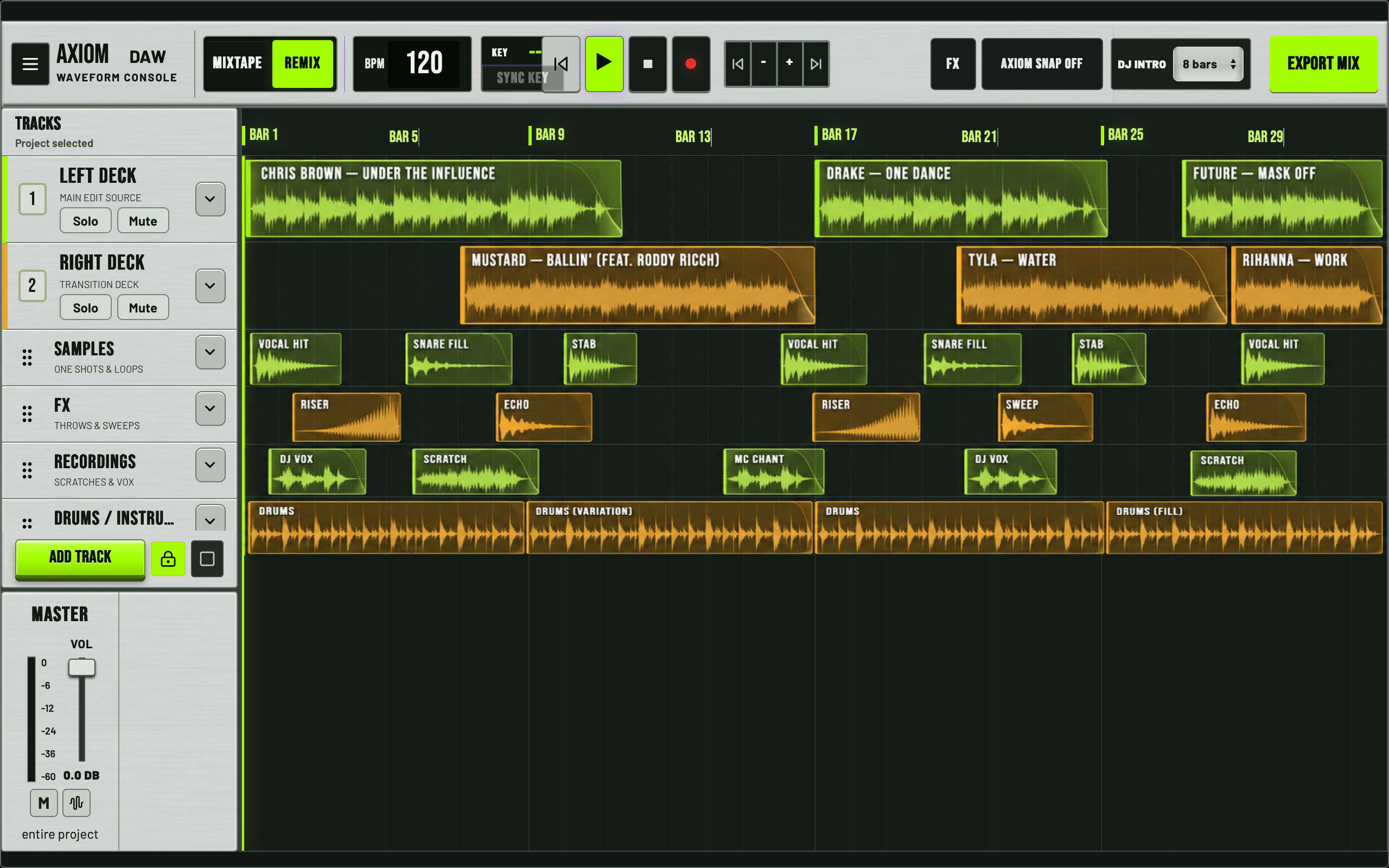Viewport: 1389px width, 868px height.
Task: Grab the Recordings track drag handle
Action: [27, 470]
